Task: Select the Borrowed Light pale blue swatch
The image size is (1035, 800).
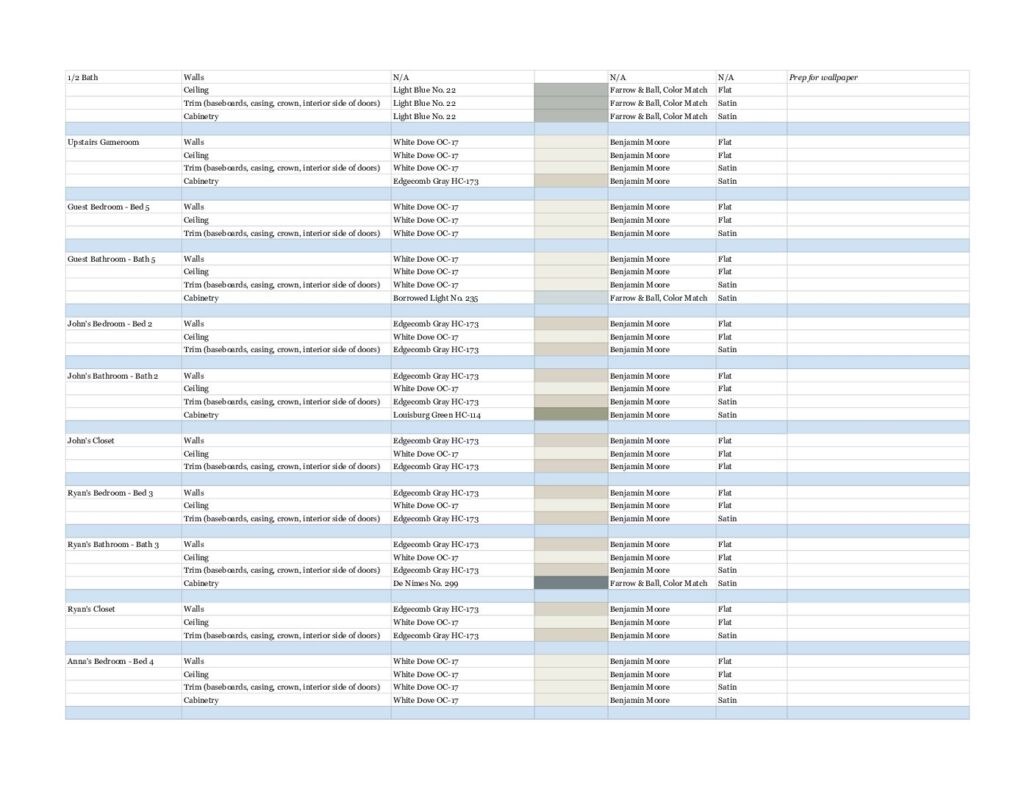Action: point(570,298)
